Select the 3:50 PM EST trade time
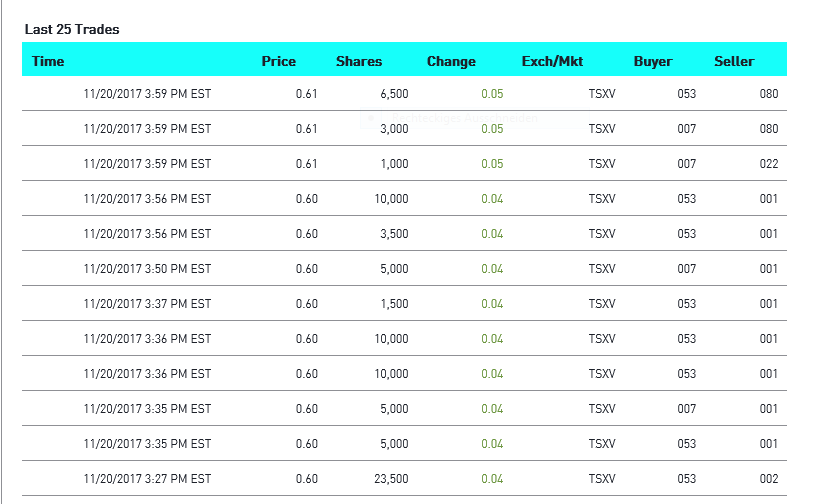816x504 pixels. point(147,269)
